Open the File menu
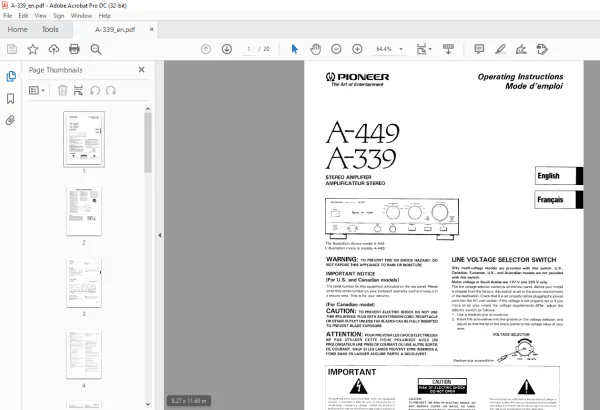Viewport: 600px width, 410px height. 7,16
